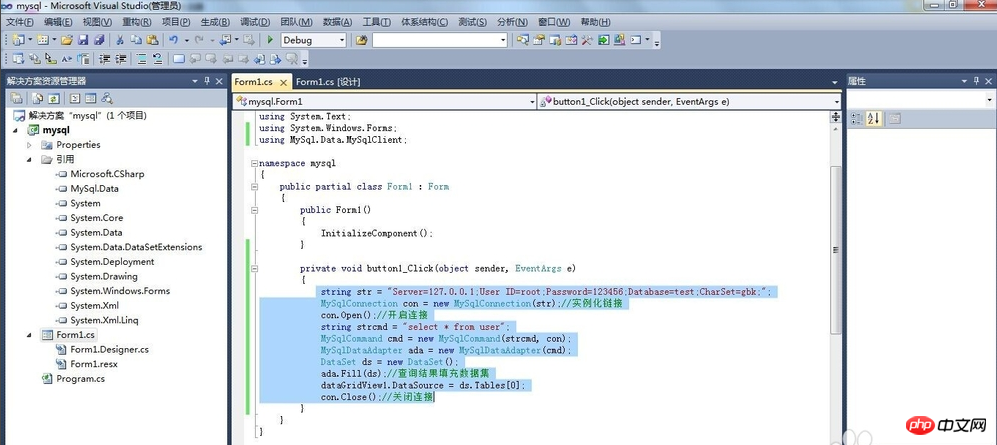Toggle a bookmark on the current line

point(179,59)
